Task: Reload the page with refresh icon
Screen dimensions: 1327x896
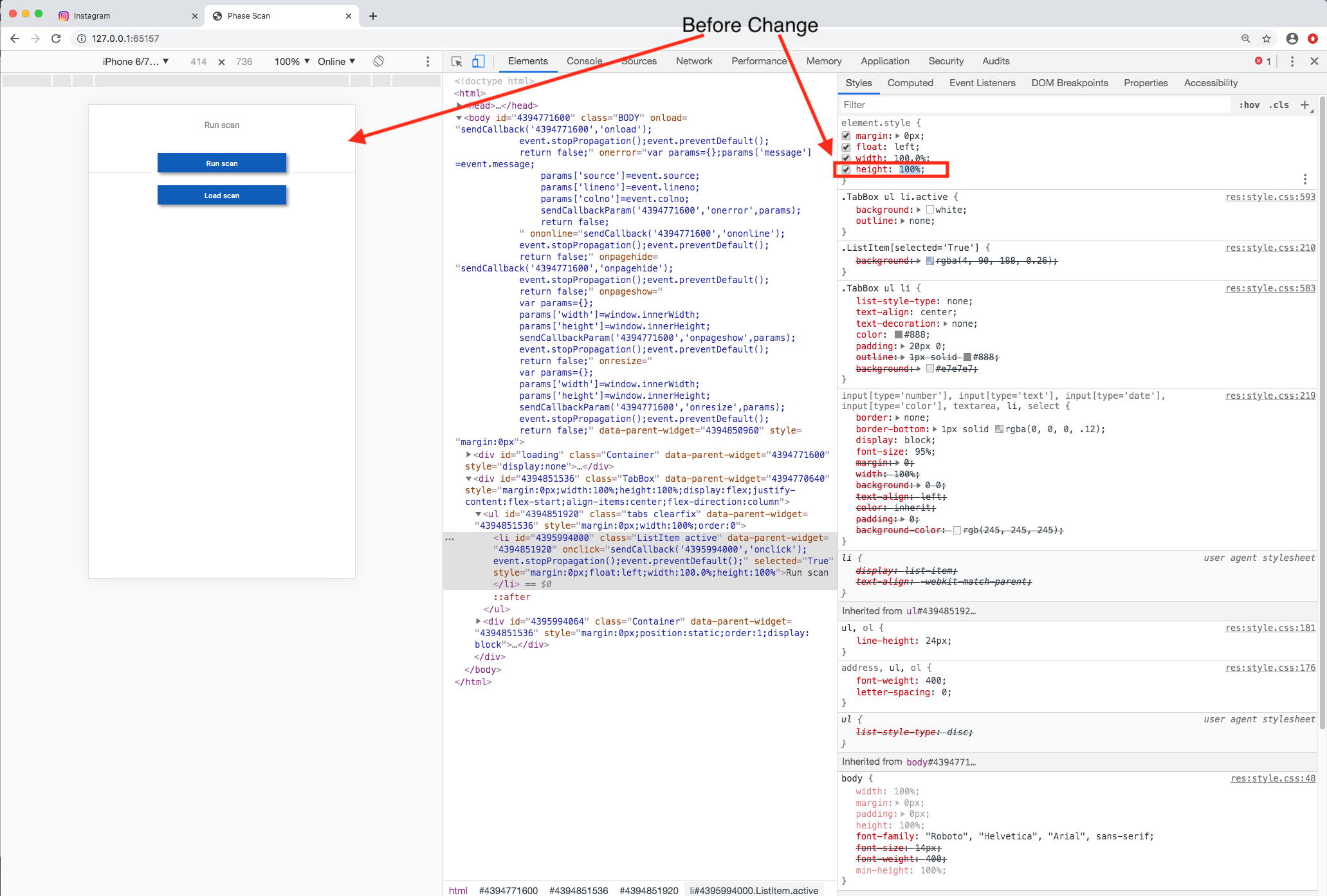Action: pos(56,39)
